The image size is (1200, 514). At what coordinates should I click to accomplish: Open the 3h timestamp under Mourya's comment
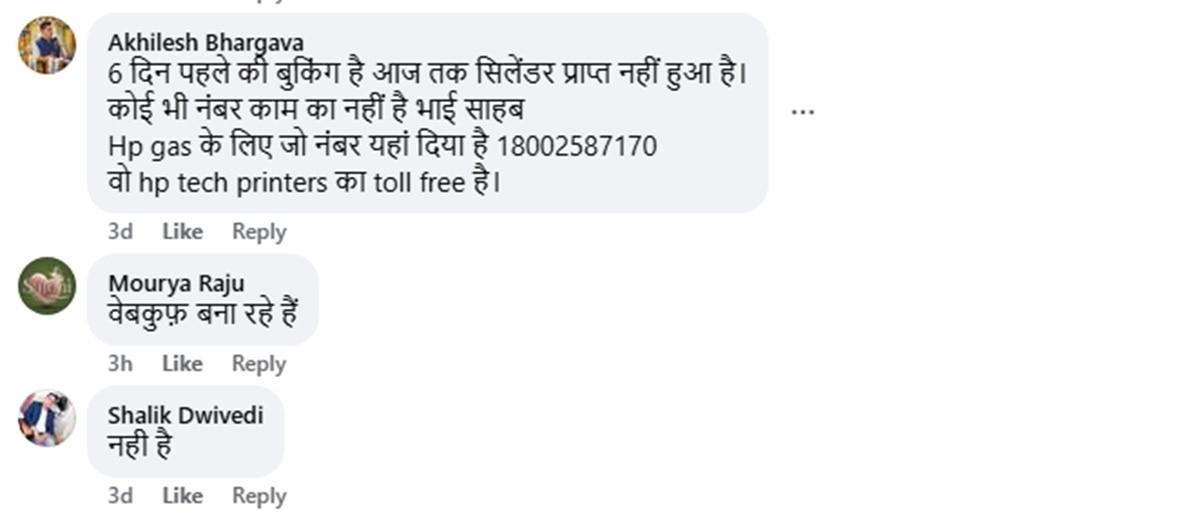point(120,363)
